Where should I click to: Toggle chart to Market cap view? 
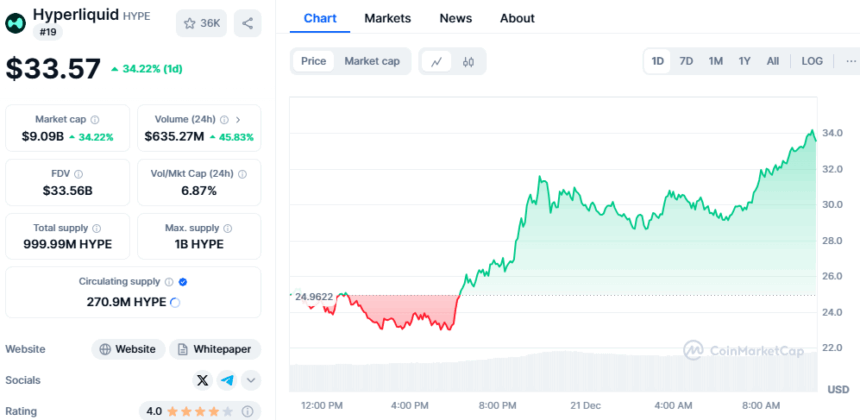pyautogui.click(x=372, y=61)
